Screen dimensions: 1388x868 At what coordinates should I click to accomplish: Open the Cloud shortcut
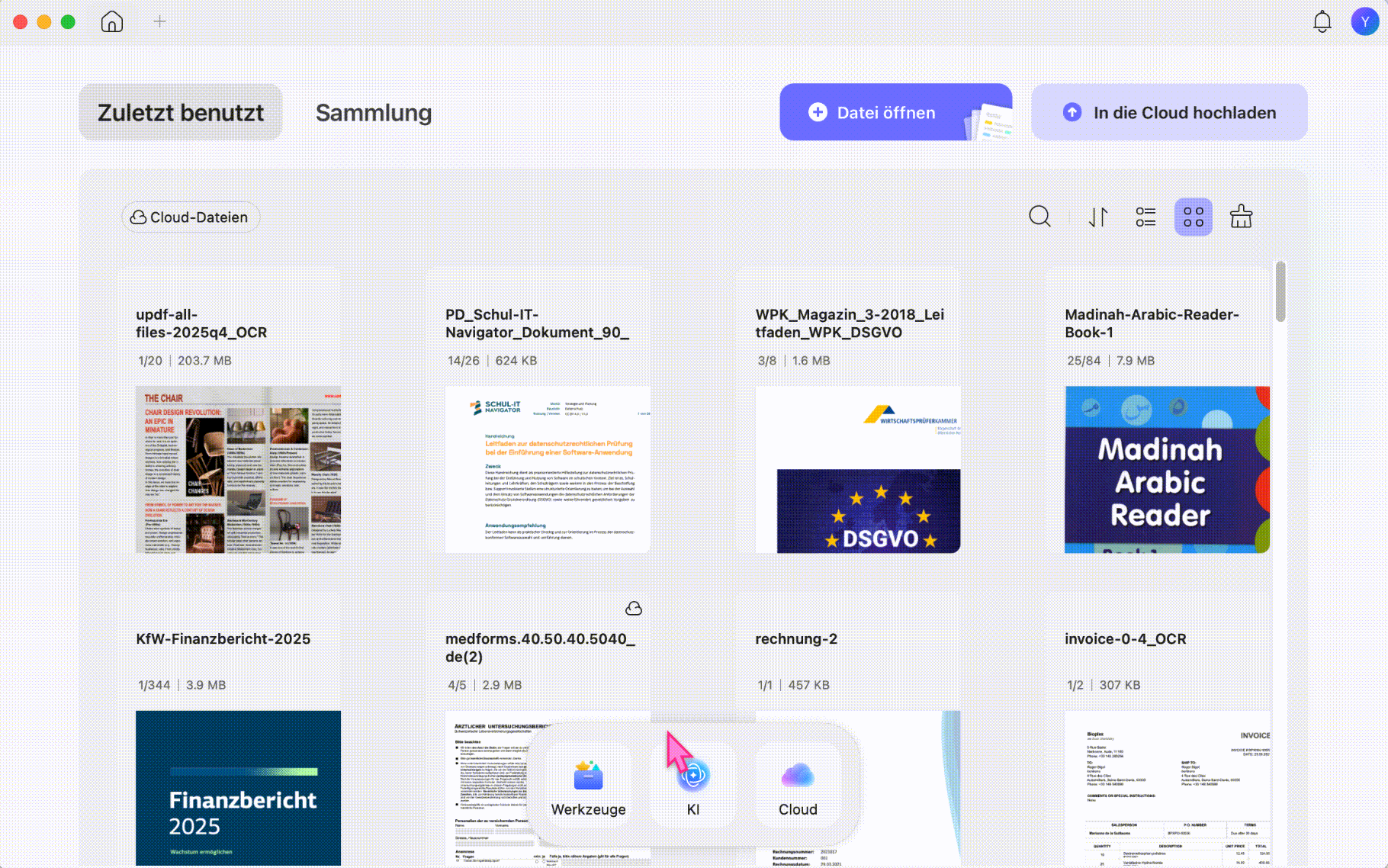[x=798, y=786]
